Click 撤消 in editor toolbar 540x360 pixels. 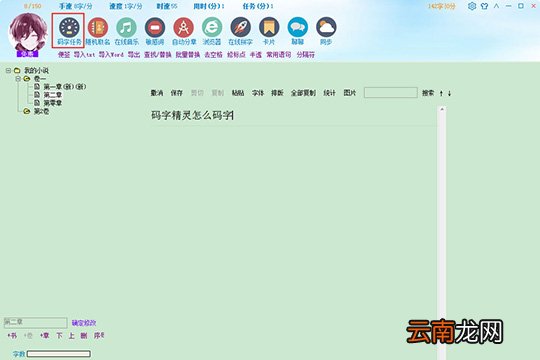157,93
